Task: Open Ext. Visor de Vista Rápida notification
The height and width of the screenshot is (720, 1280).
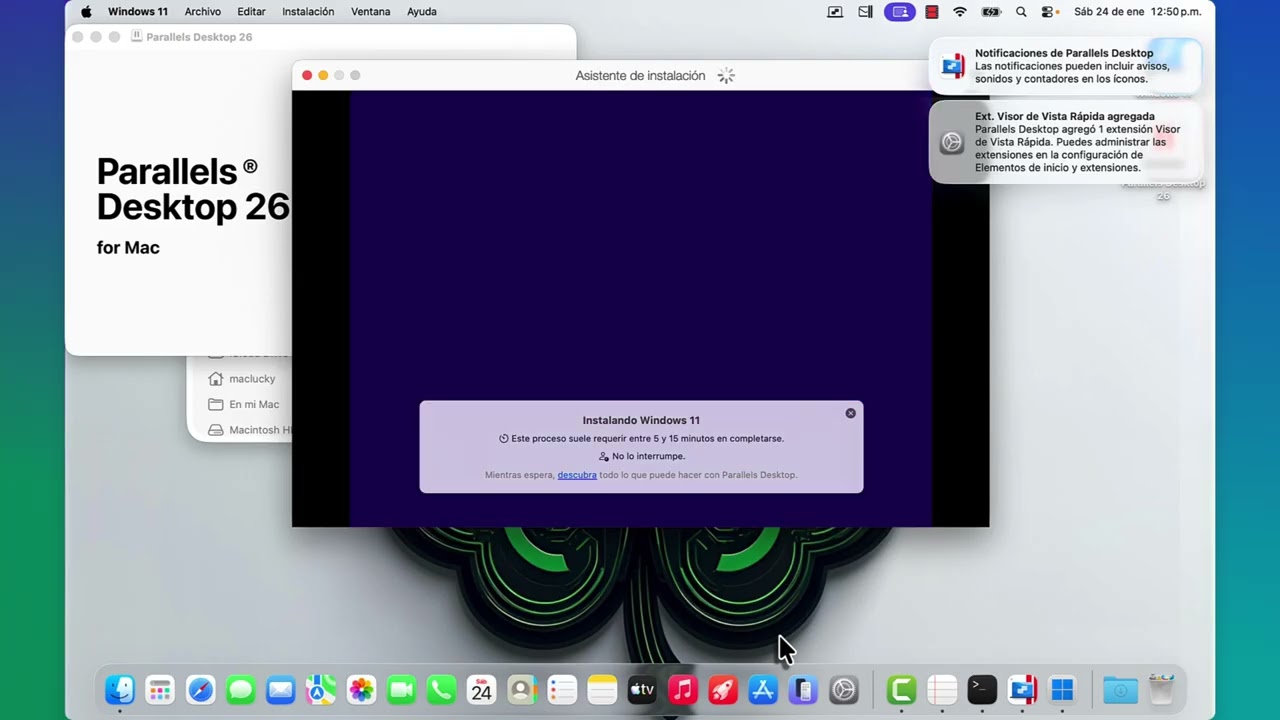Action: [1065, 142]
